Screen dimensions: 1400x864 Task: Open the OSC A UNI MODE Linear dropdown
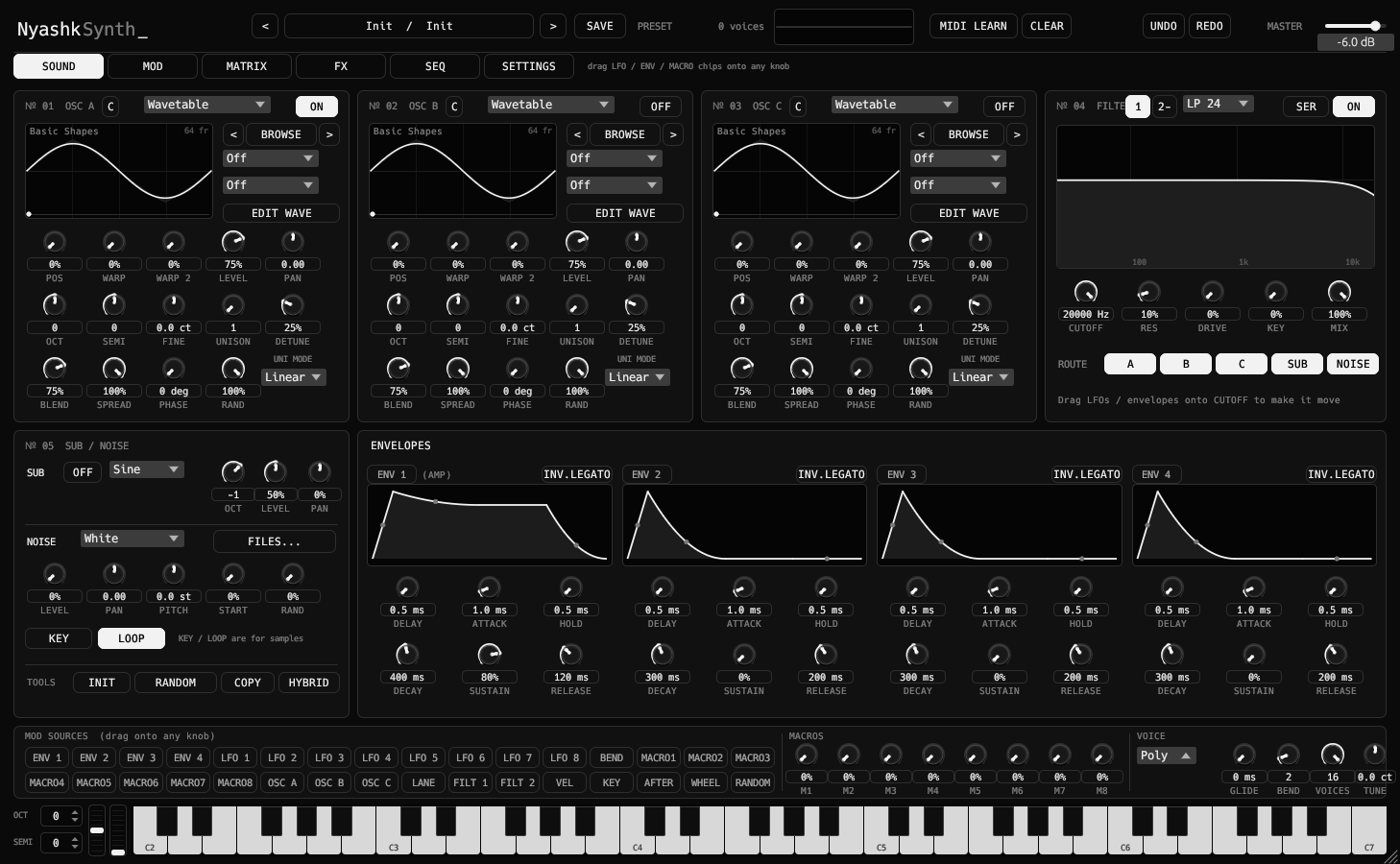[293, 377]
